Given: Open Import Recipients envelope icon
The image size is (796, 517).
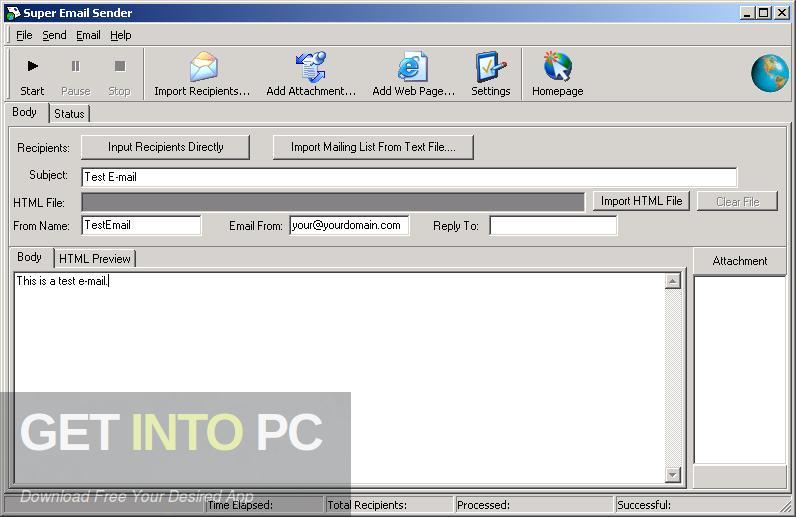Looking at the screenshot, I should coord(204,67).
